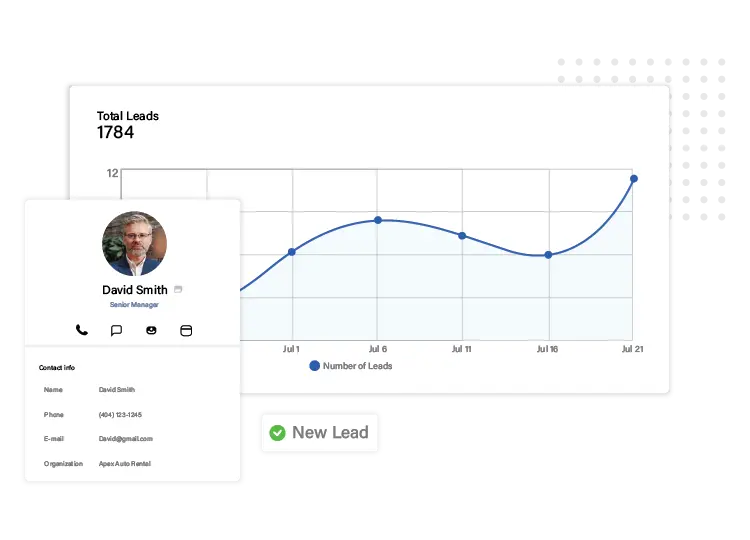Click the phone call icon
The image size is (750, 540).
(x=82, y=330)
